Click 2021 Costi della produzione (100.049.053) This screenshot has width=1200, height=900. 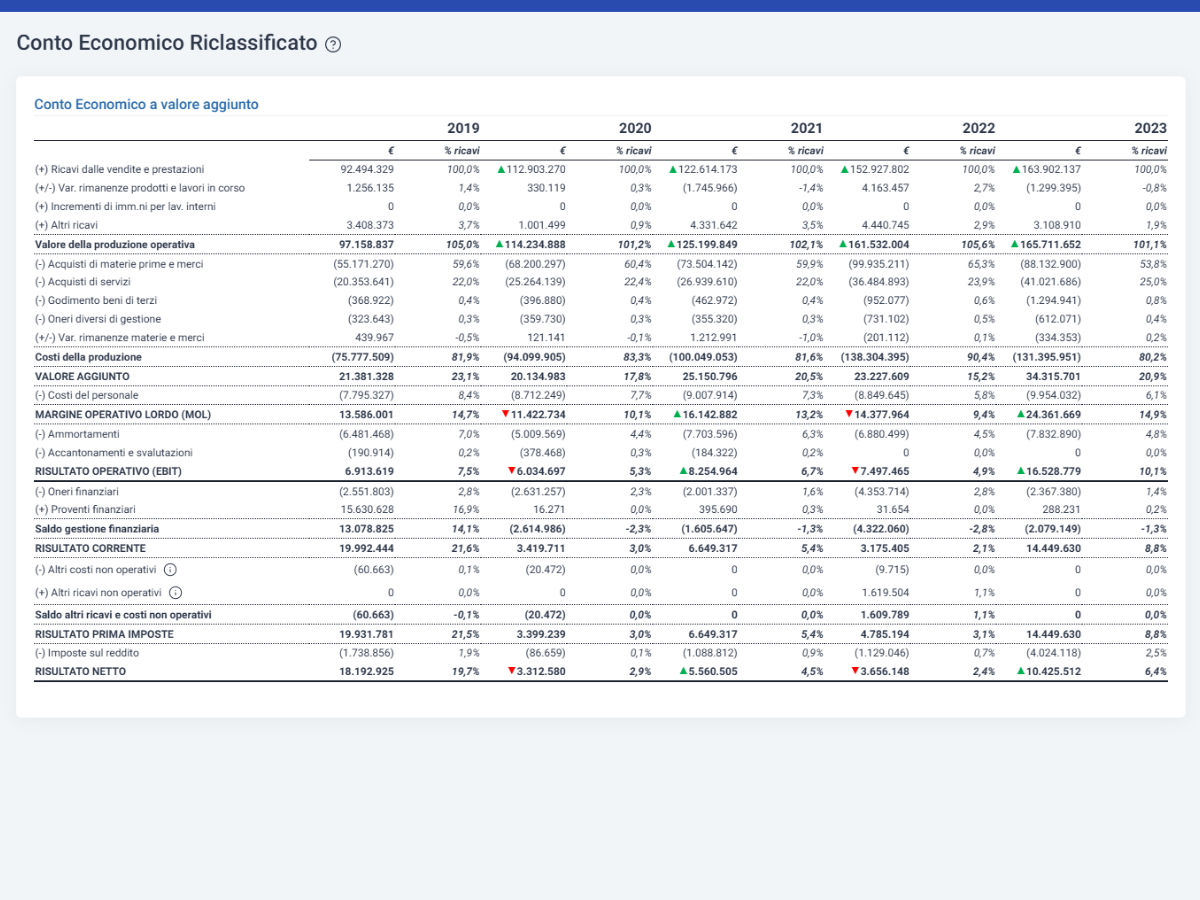702,357
